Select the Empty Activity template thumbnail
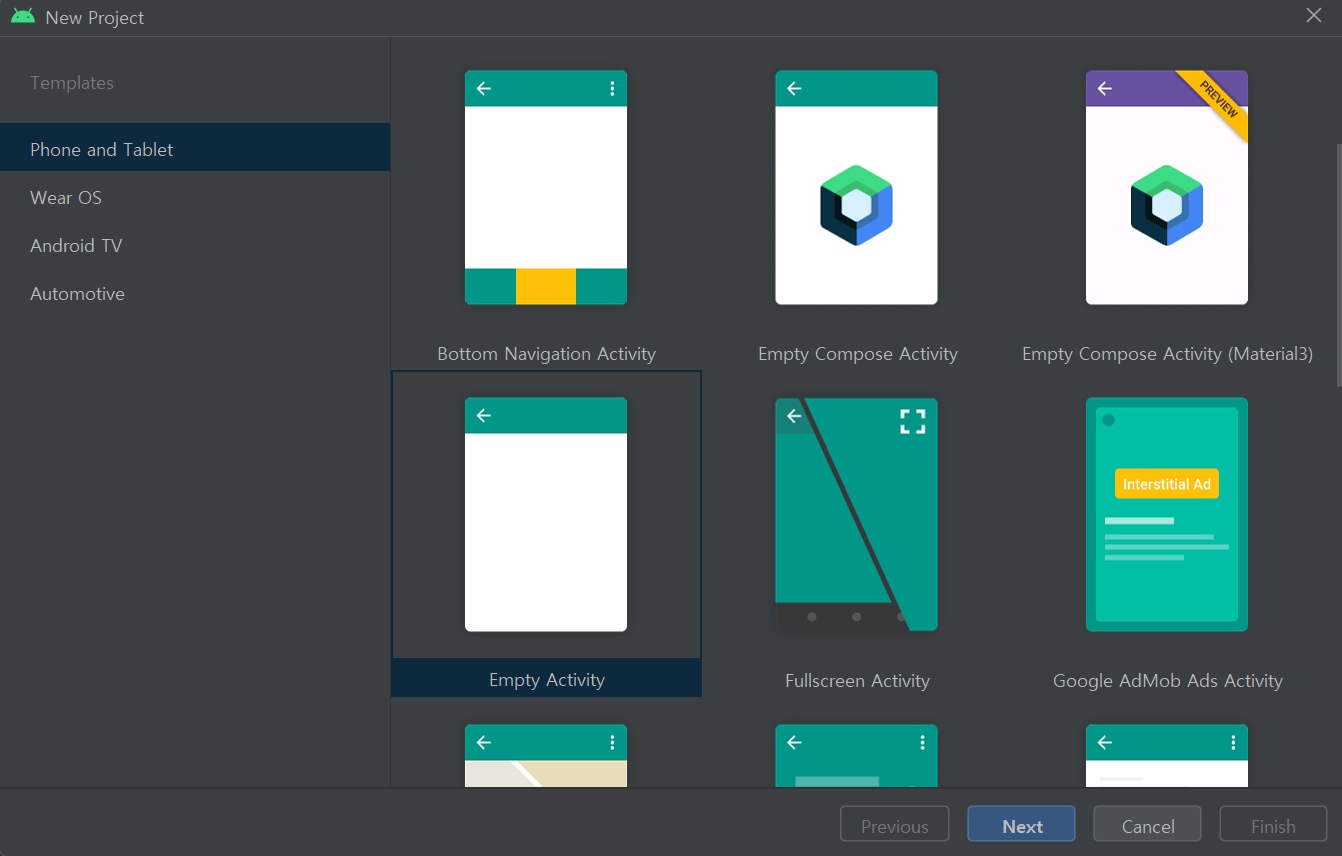The width and height of the screenshot is (1342, 856). tap(546, 514)
